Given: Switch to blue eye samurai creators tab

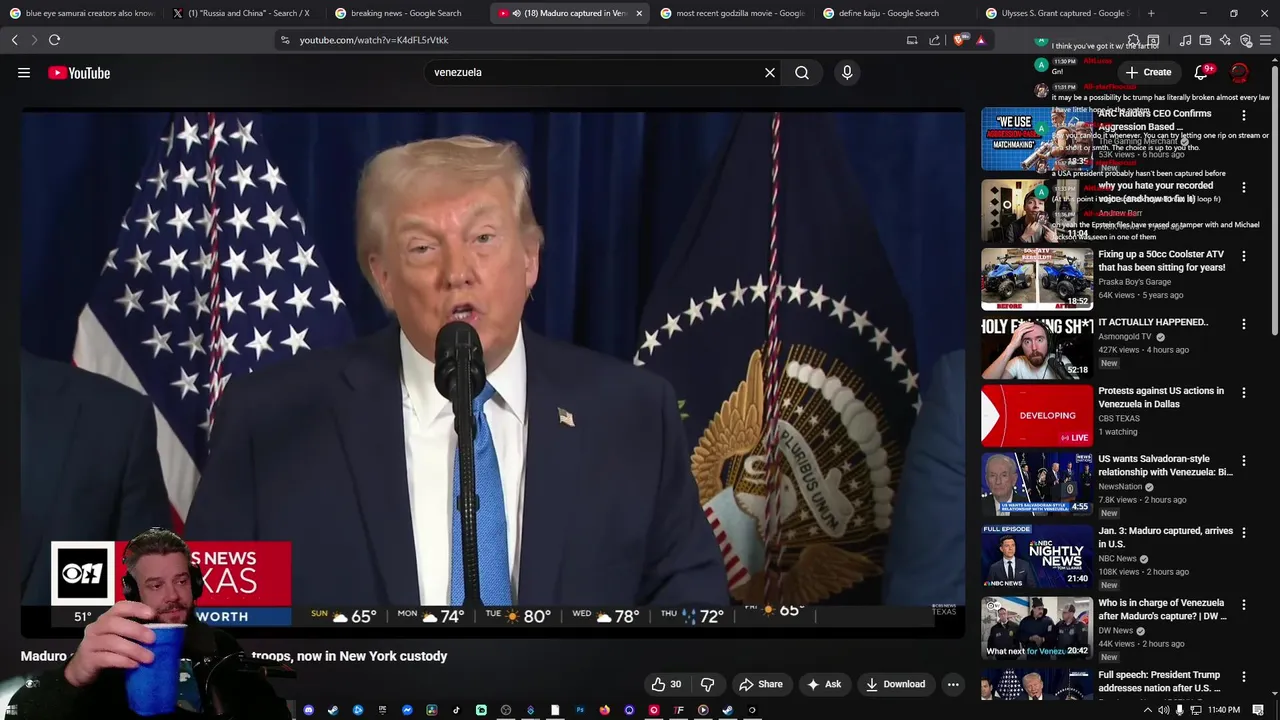Looking at the screenshot, I should pyautogui.click(x=82, y=13).
